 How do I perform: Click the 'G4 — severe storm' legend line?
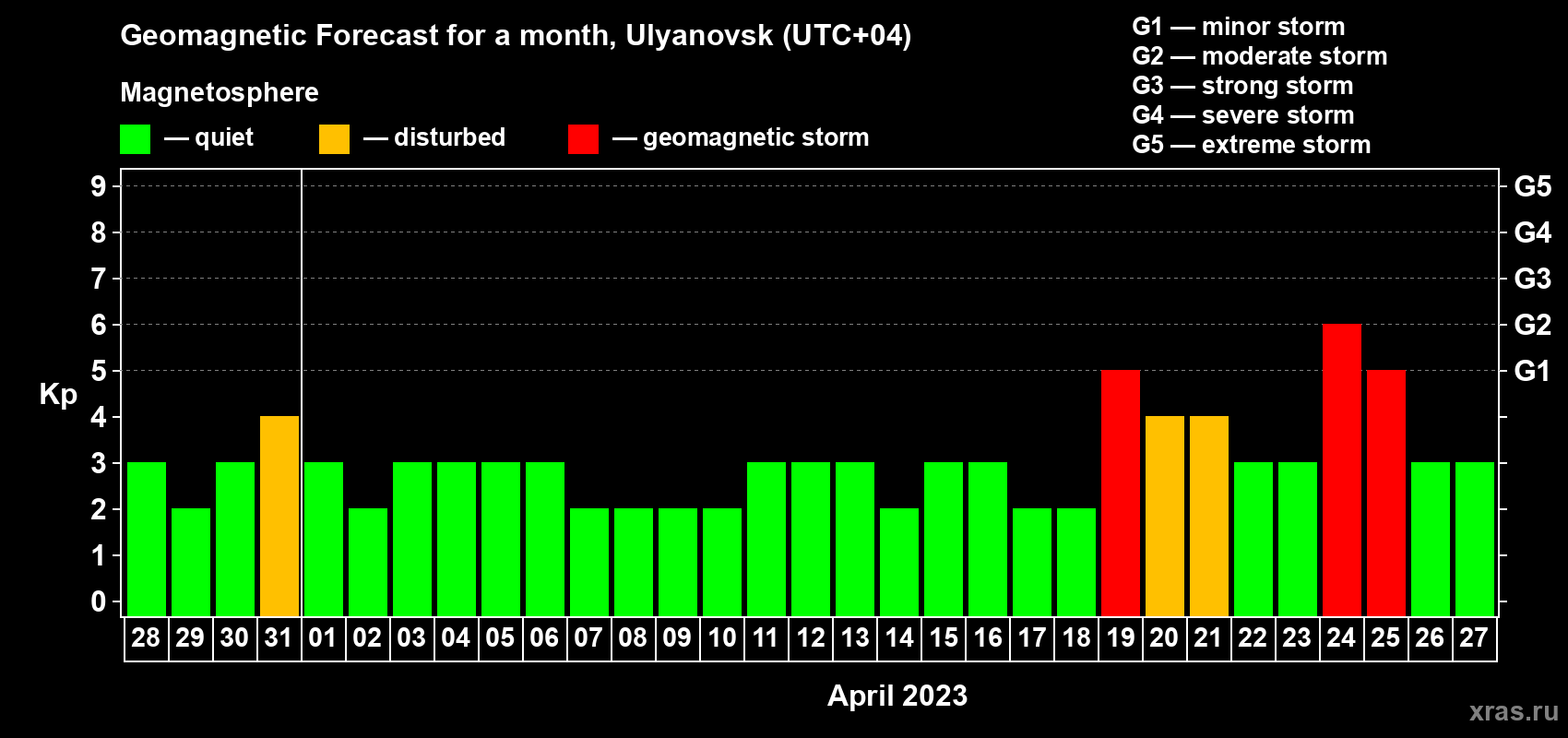(x=1243, y=115)
